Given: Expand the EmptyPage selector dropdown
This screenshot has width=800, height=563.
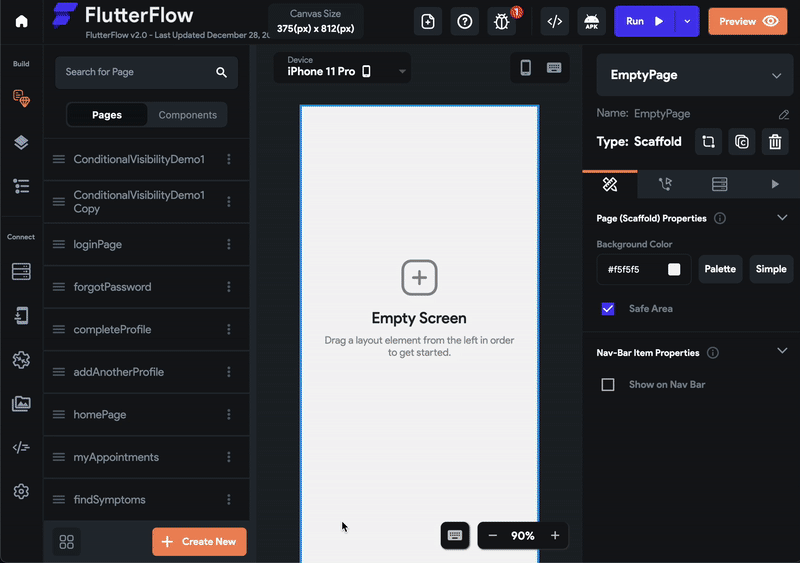Looking at the screenshot, I should (x=694, y=75).
